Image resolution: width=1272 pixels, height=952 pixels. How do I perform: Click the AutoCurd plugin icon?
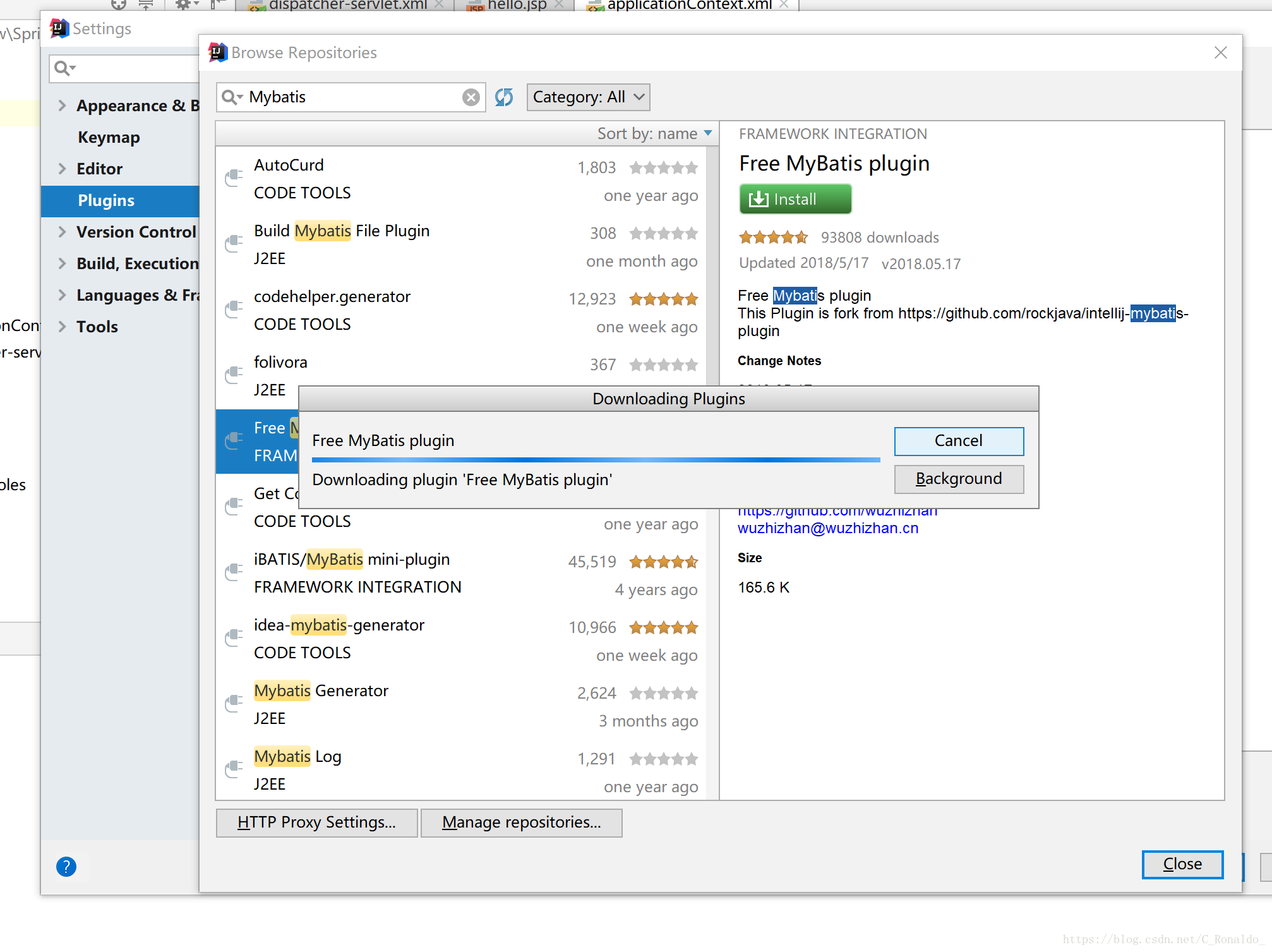(234, 178)
